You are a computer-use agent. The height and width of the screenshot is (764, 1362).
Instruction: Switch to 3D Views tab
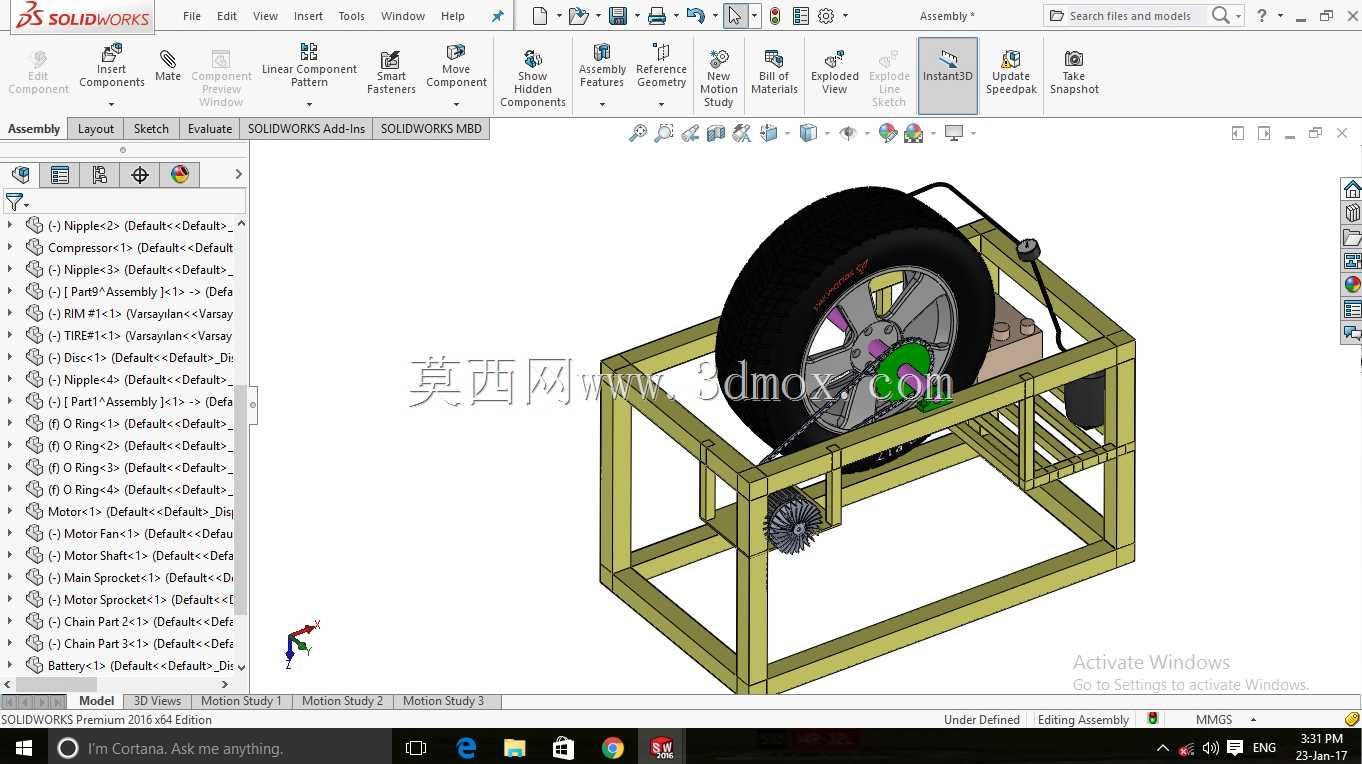click(157, 701)
